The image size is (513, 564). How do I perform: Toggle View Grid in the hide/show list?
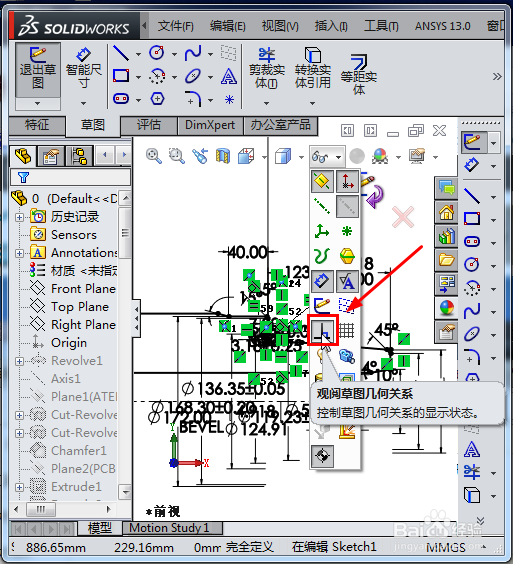click(x=347, y=330)
